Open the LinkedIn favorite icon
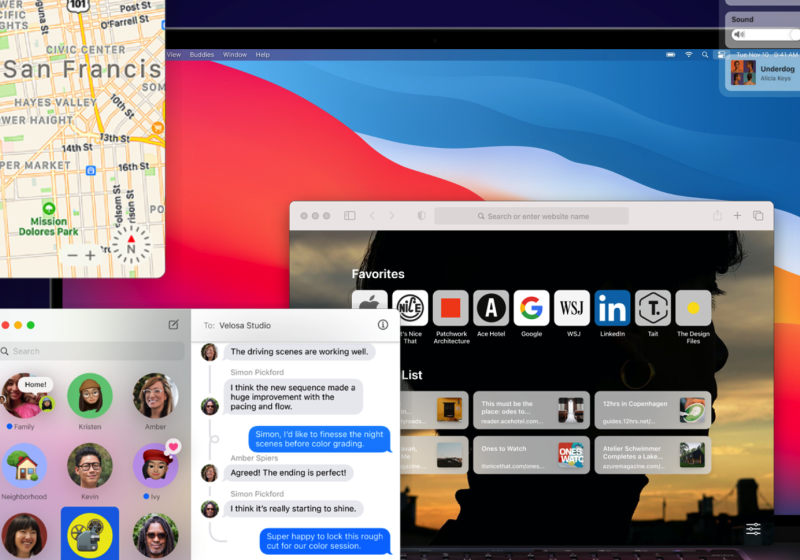The image size is (800, 560). tap(612, 308)
